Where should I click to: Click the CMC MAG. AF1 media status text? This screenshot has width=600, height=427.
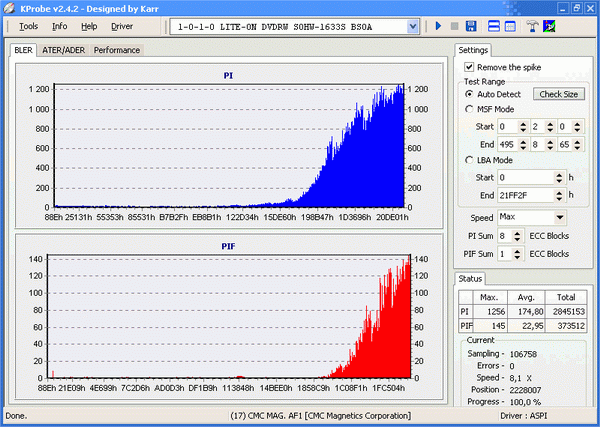click(x=320, y=416)
